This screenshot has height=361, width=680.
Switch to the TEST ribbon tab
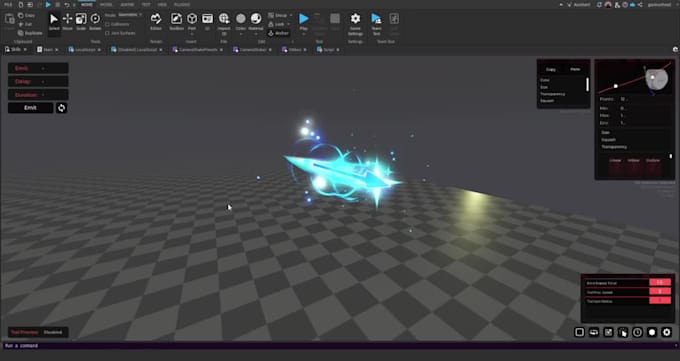coord(146,4)
